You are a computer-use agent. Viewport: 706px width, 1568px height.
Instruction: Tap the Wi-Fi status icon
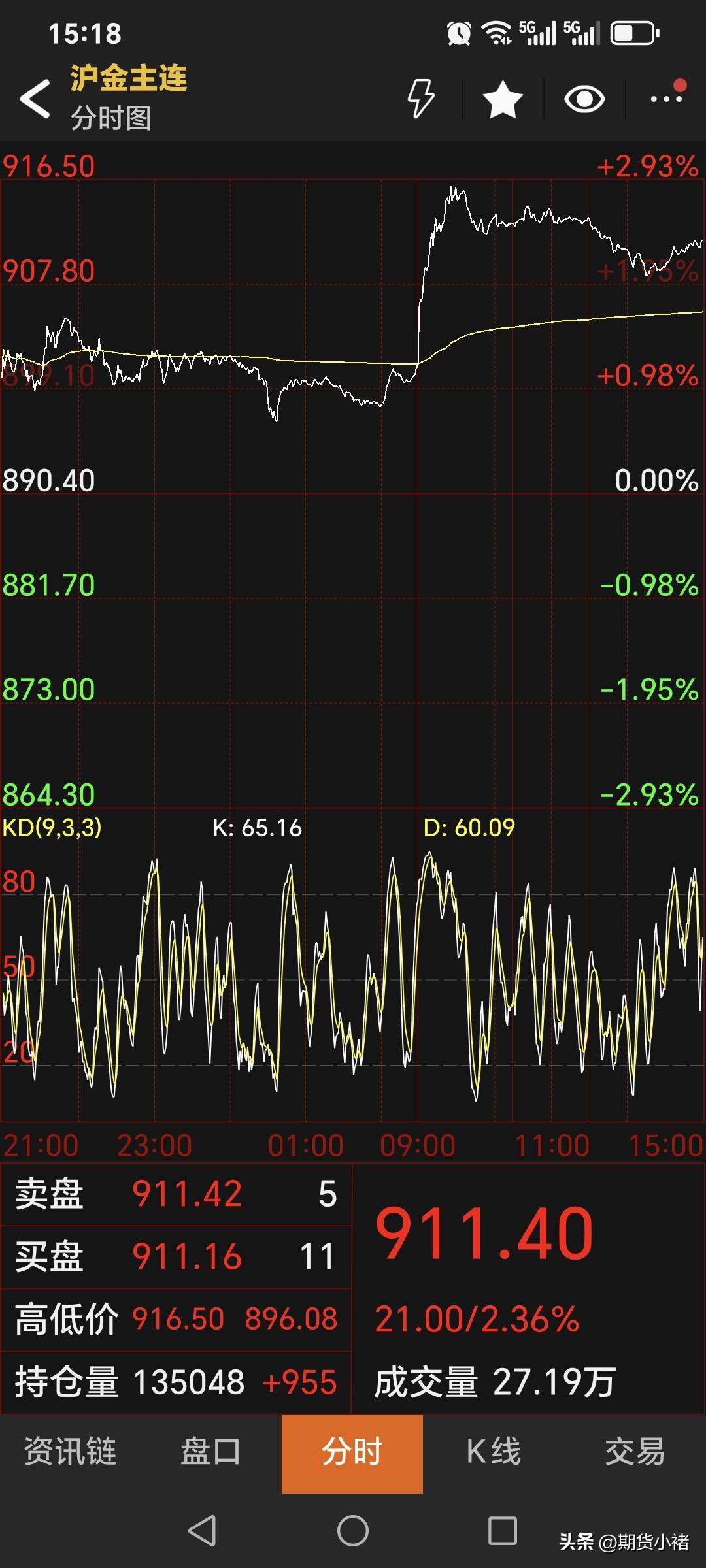[497, 33]
